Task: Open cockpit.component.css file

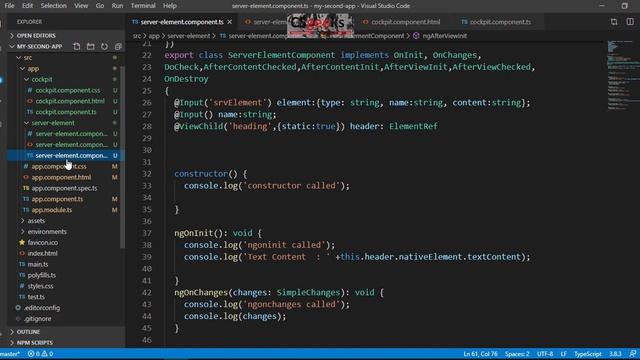Action: point(68,90)
